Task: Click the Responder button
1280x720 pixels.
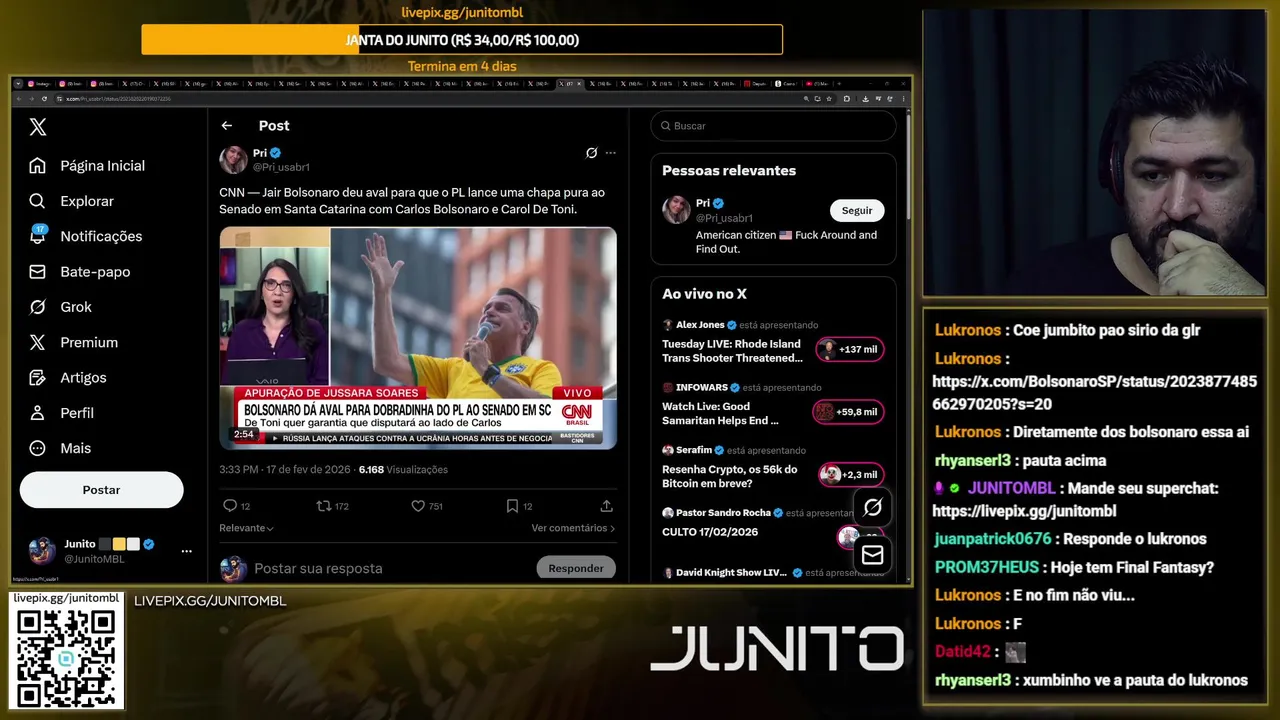Action: pyautogui.click(x=576, y=568)
